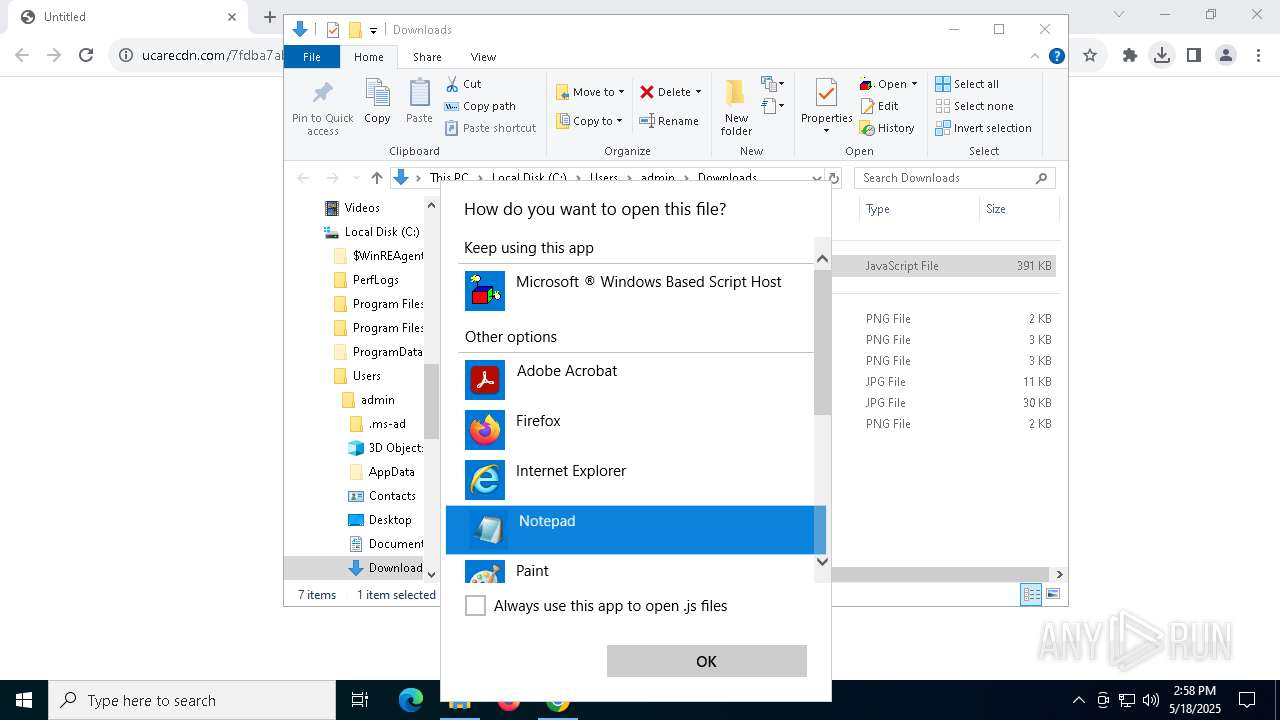
Task: Switch to the Share ribbon tab
Action: pos(427,57)
